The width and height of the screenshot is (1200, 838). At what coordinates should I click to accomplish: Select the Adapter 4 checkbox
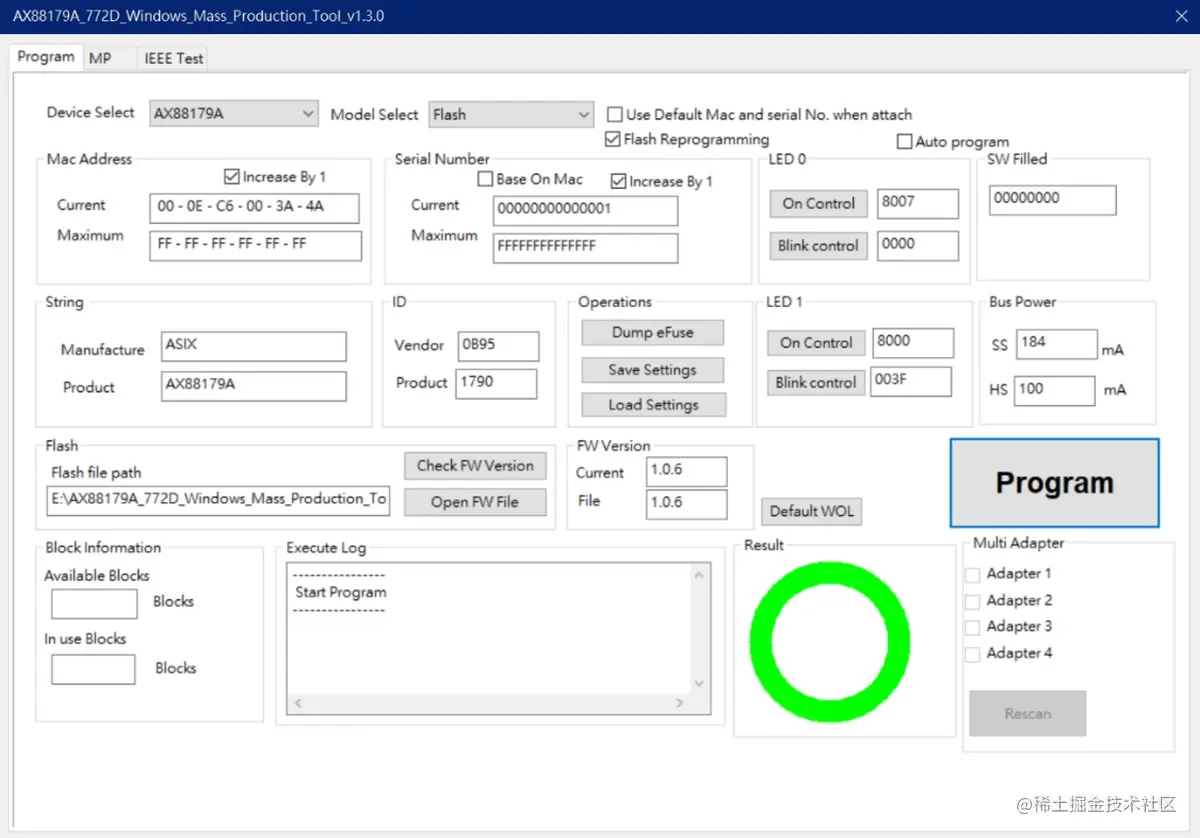coord(972,654)
